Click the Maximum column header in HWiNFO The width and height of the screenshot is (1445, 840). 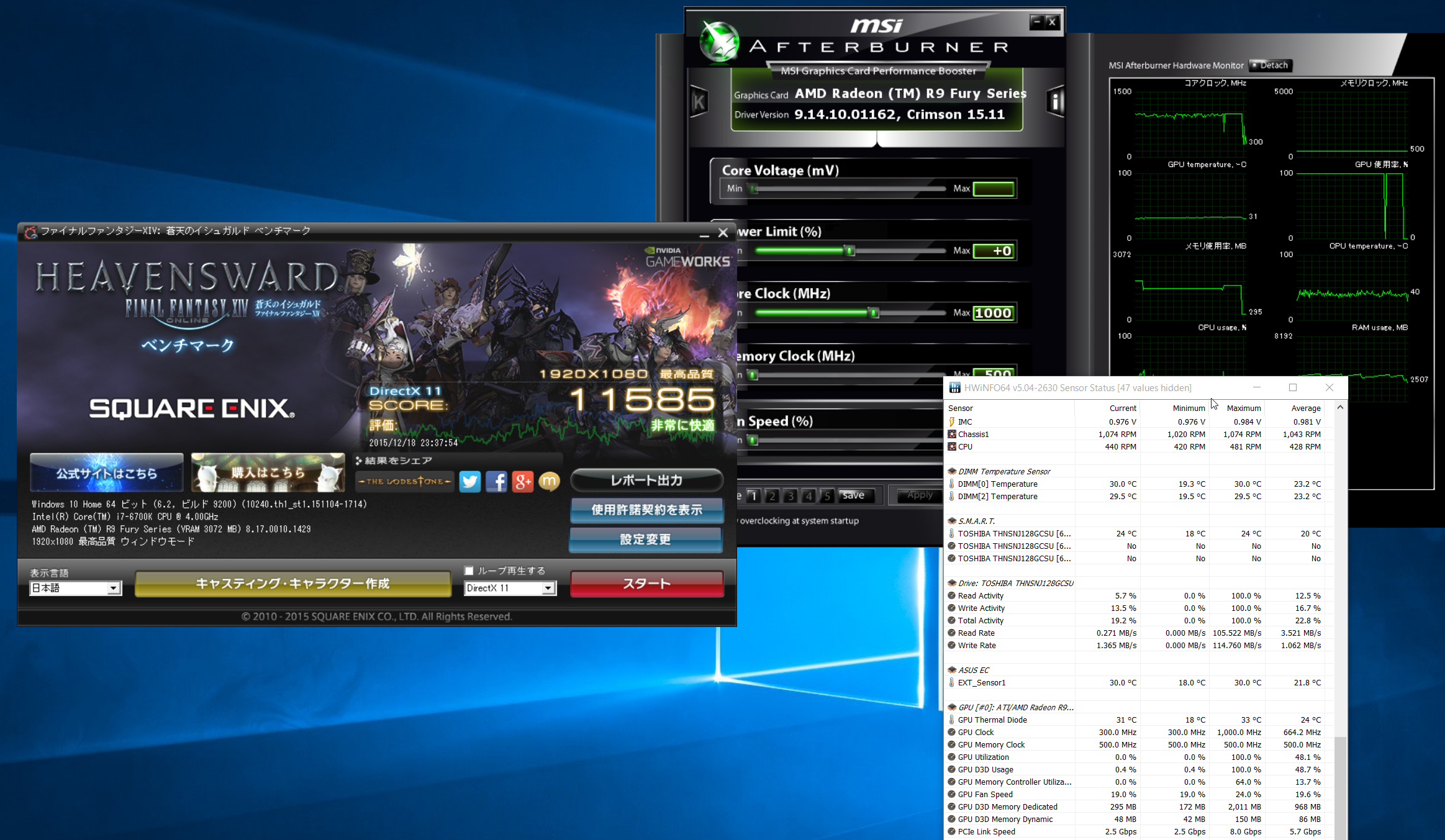[1243, 408]
